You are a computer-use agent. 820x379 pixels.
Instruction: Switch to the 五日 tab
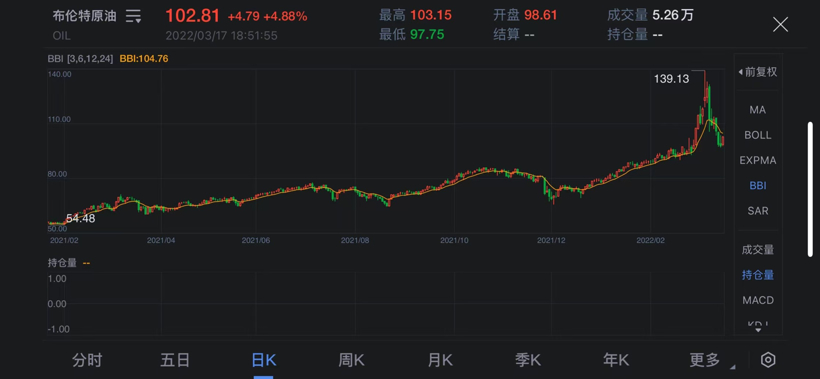175,360
